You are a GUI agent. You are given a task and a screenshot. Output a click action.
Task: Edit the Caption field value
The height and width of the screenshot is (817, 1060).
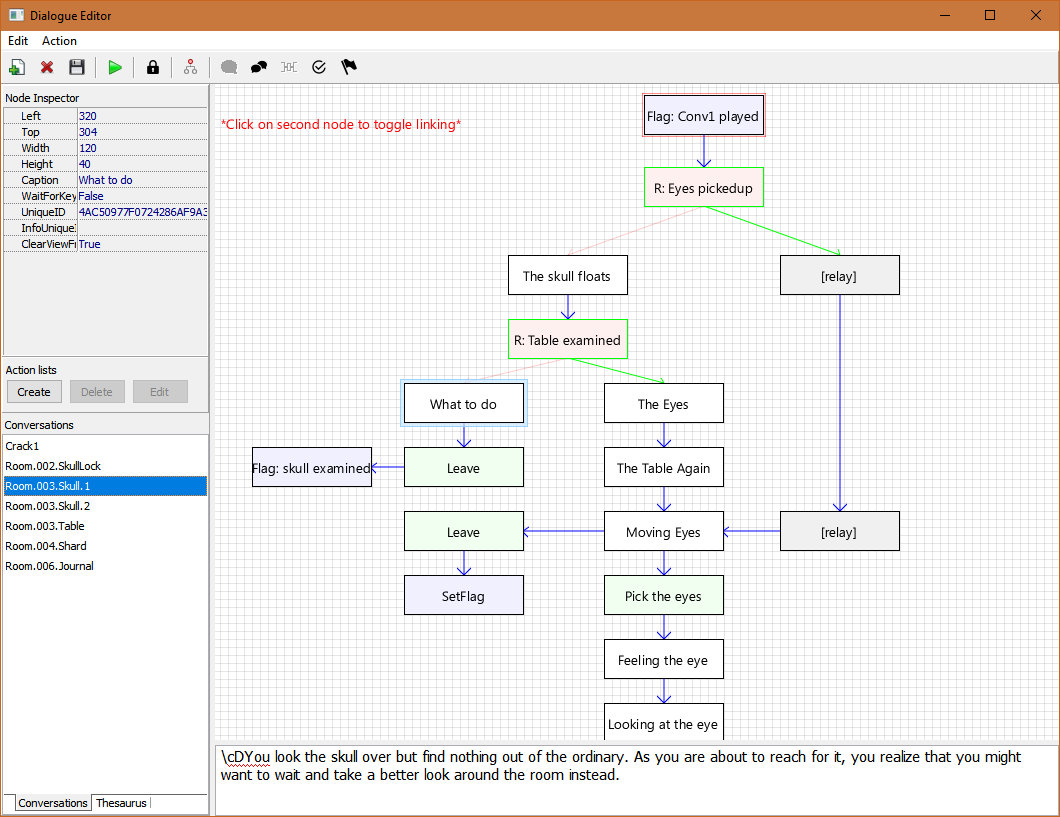(141, 180)
